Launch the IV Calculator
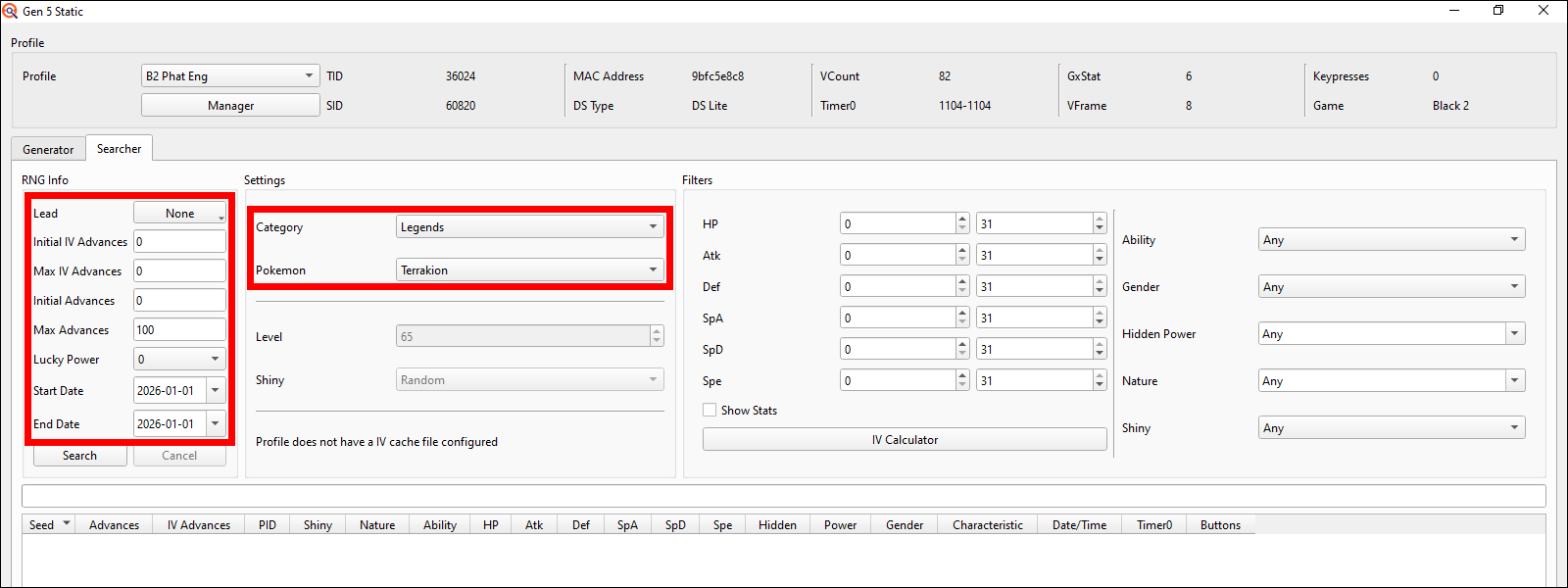 pyautogui.click(x=904, y=440)
